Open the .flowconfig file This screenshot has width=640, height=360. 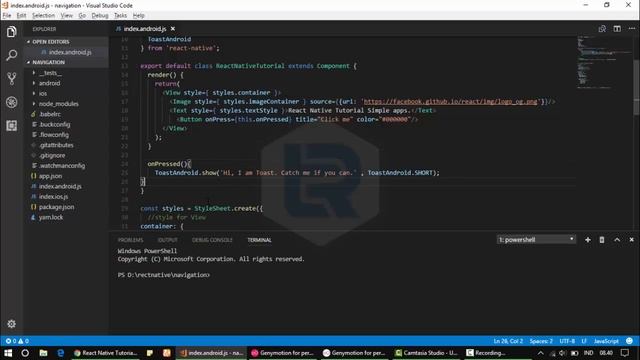pyautogui.click(x=54, y=135)
